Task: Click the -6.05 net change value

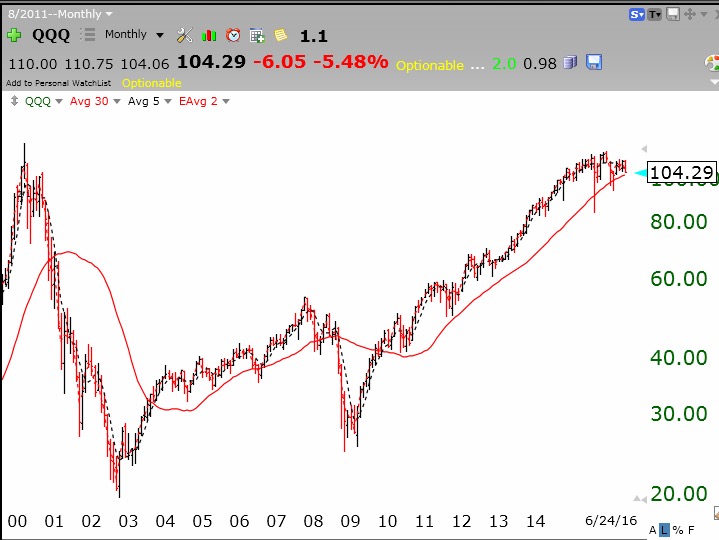Action: [x=279, y=62]
